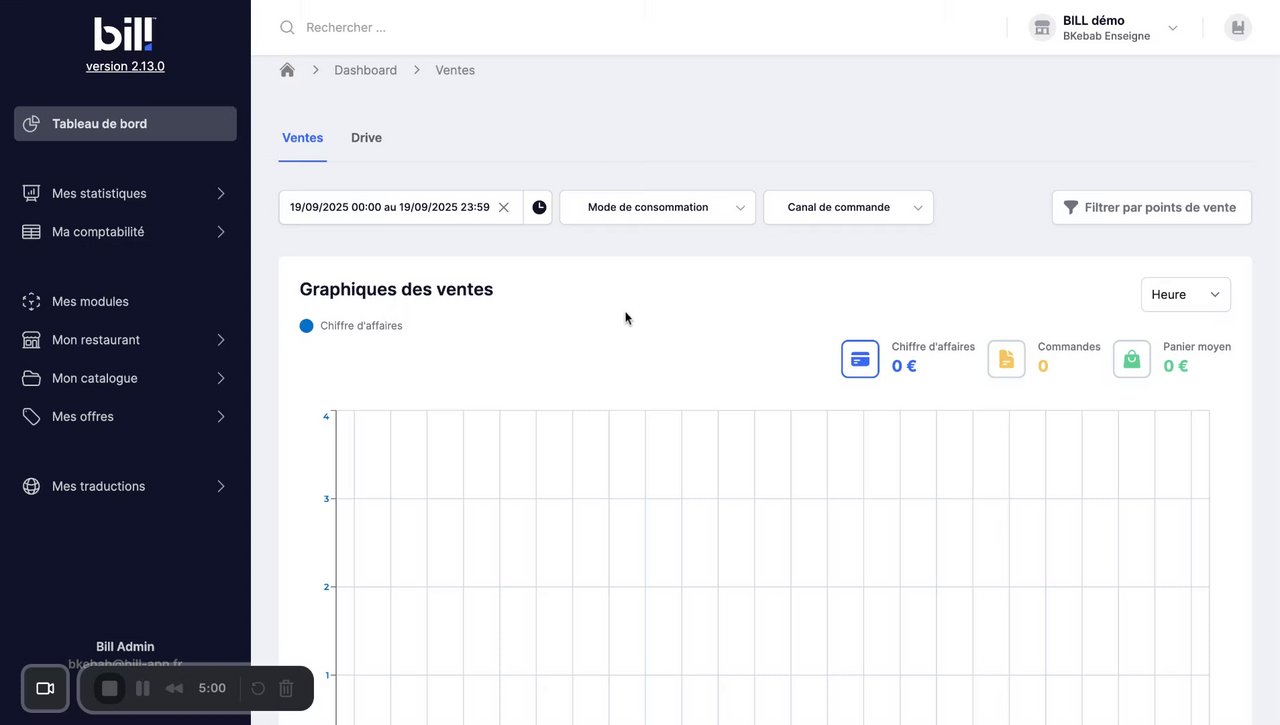The image size is (1280, 725).
Task: Toggle Chiffre d'affaires legend series
Action: (351, 326)
